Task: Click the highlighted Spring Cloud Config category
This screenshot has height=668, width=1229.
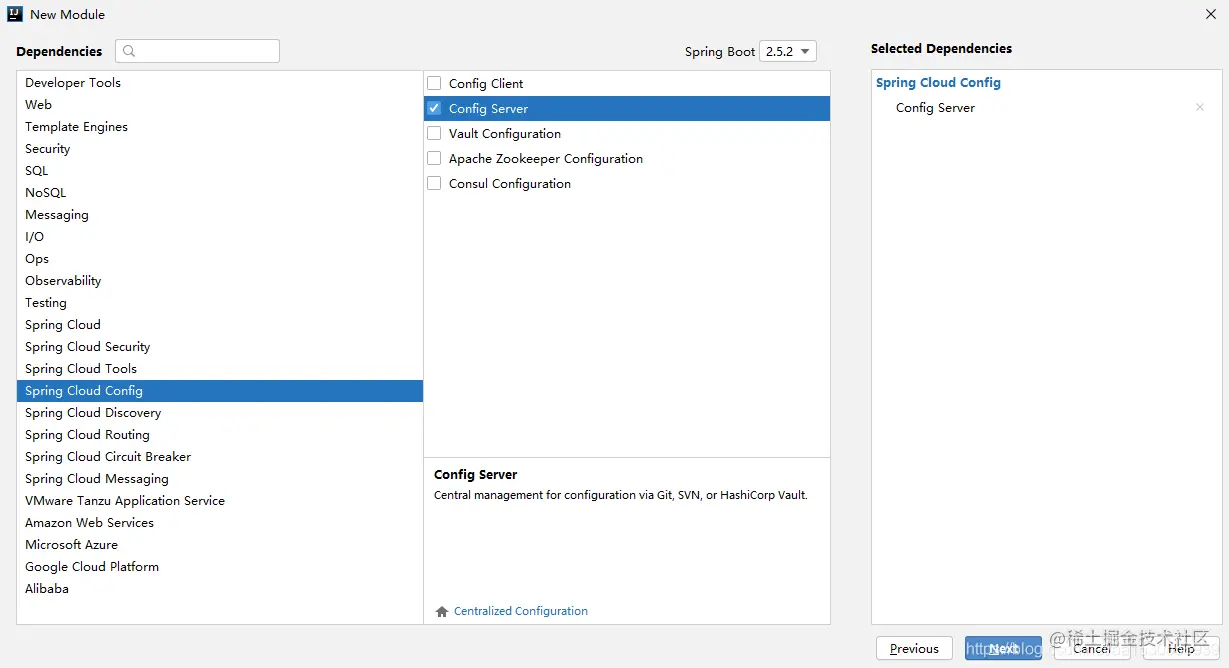Action: 220,391
